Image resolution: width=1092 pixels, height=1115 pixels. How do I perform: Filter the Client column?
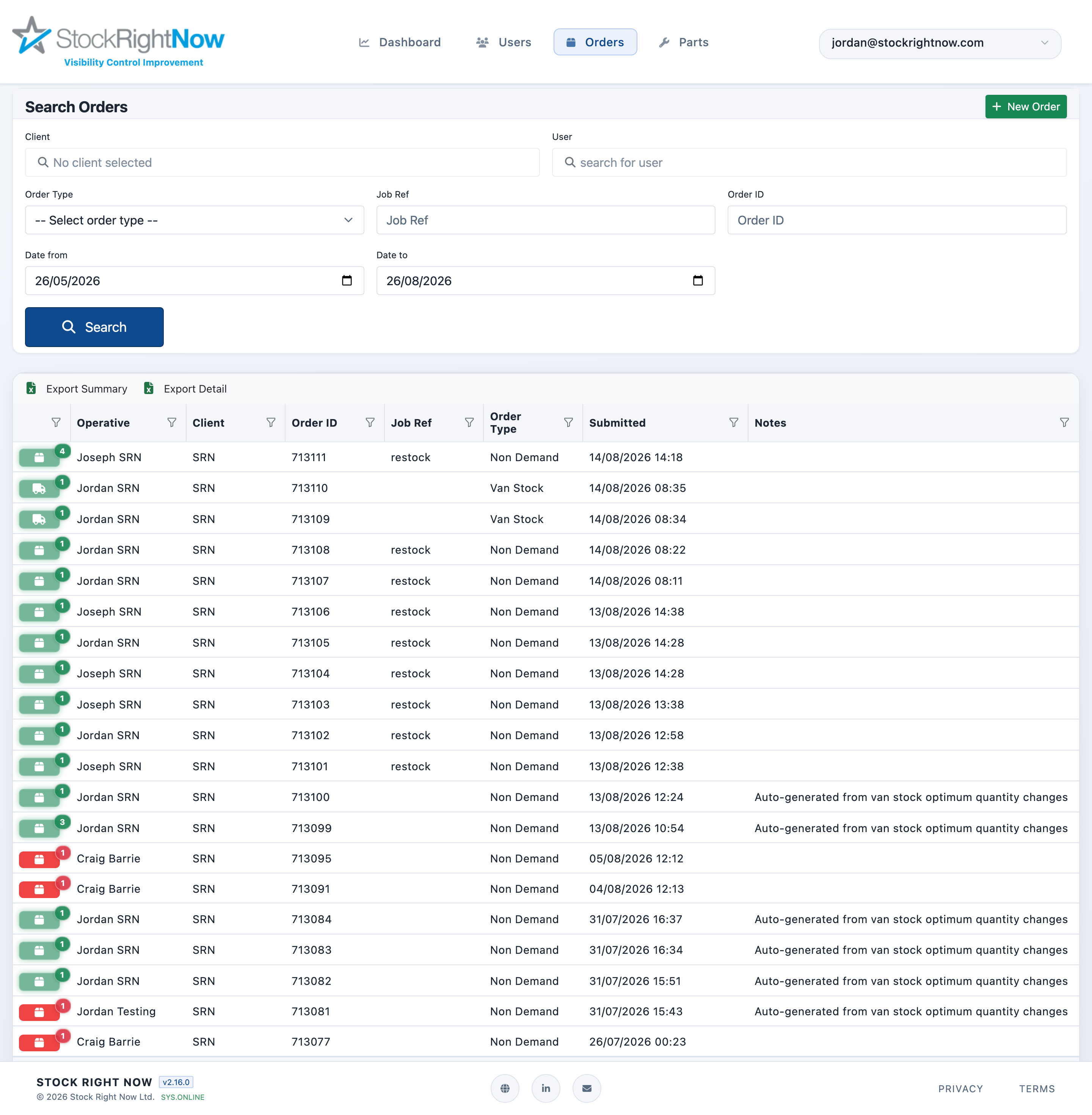point(271,423)
